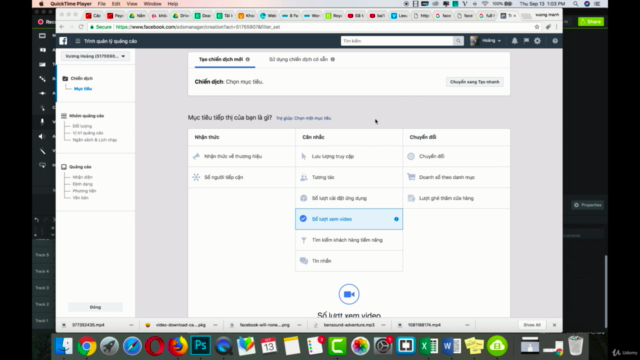Open Photoshop from the Dock
Viewport: 640px width, 360px height.
200,346
